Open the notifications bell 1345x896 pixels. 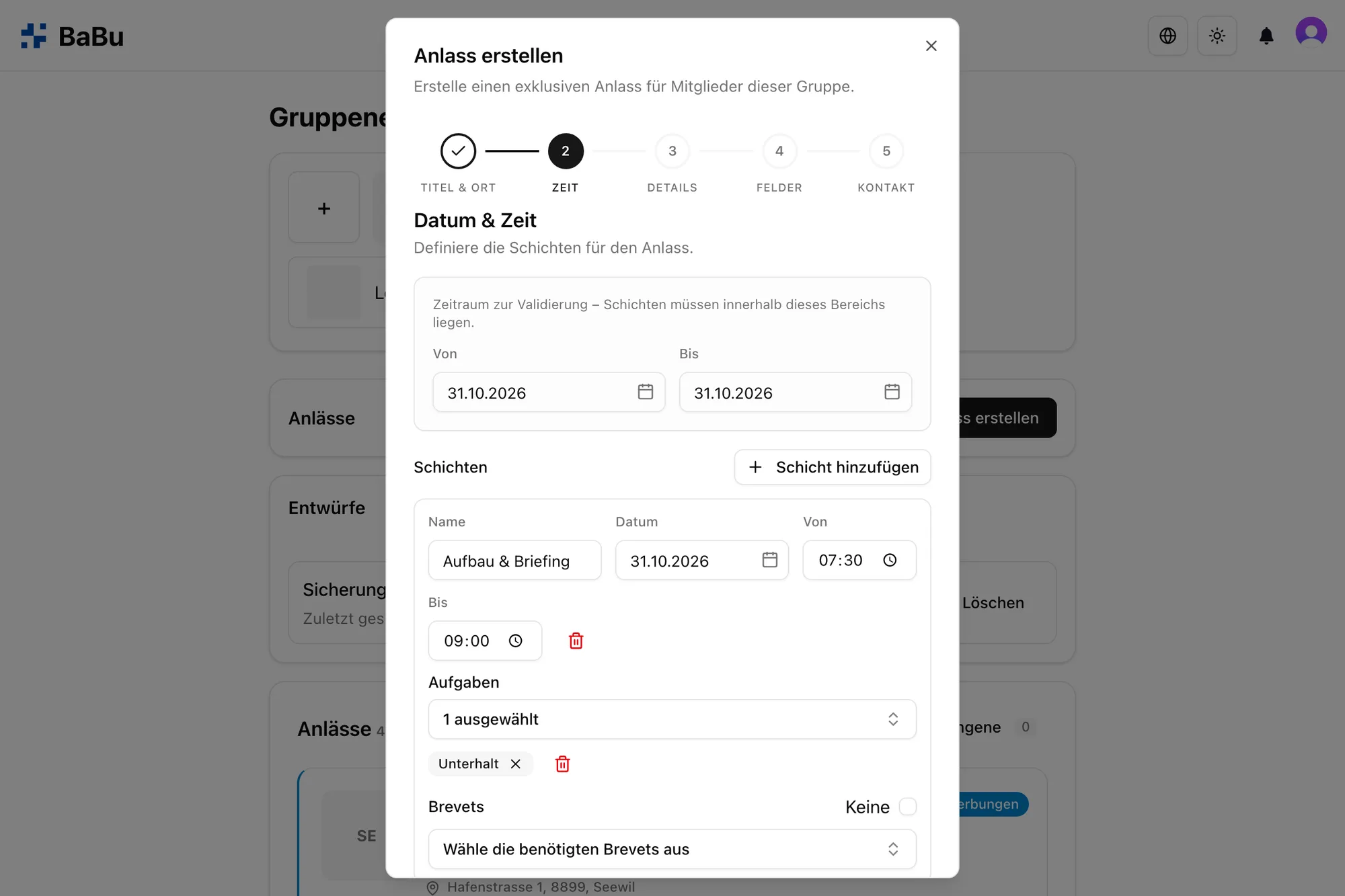pos(1266,36)
